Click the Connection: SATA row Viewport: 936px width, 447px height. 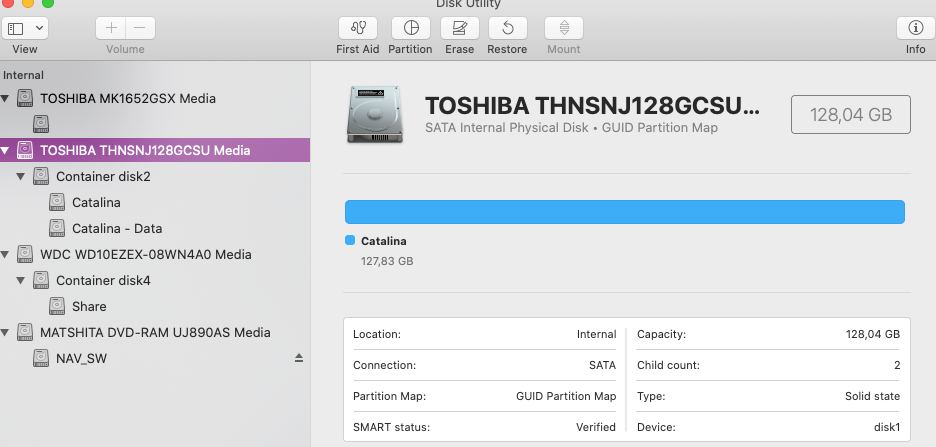click(x=485, y=365)
